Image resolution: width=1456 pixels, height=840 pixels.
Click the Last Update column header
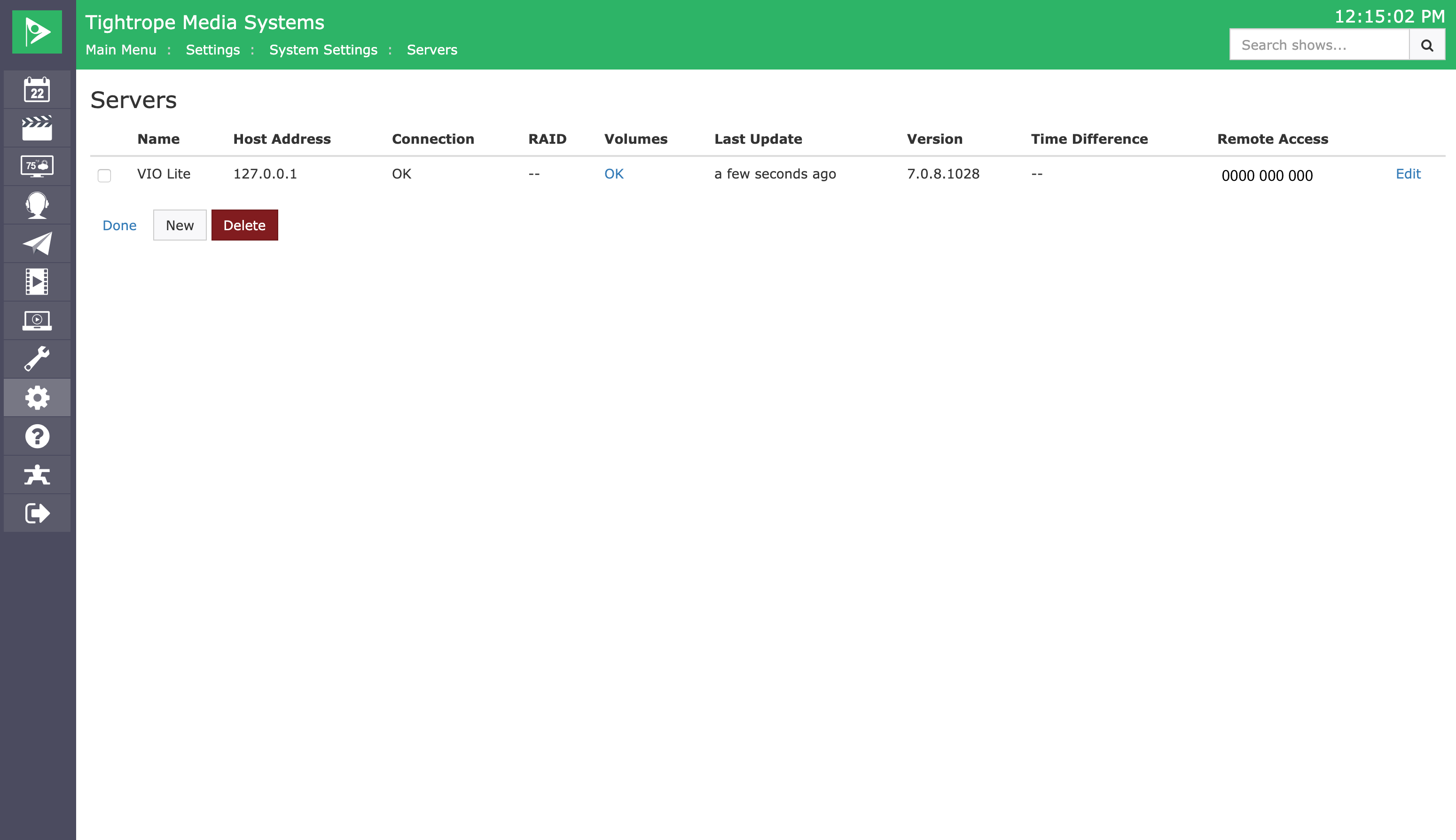point(758,139)
